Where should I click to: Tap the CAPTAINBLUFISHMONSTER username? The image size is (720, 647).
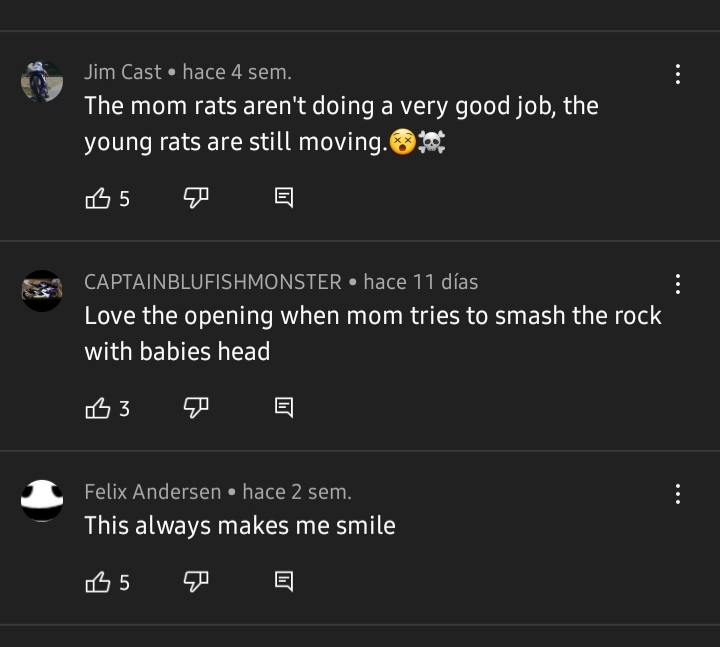tap(212, 282)
